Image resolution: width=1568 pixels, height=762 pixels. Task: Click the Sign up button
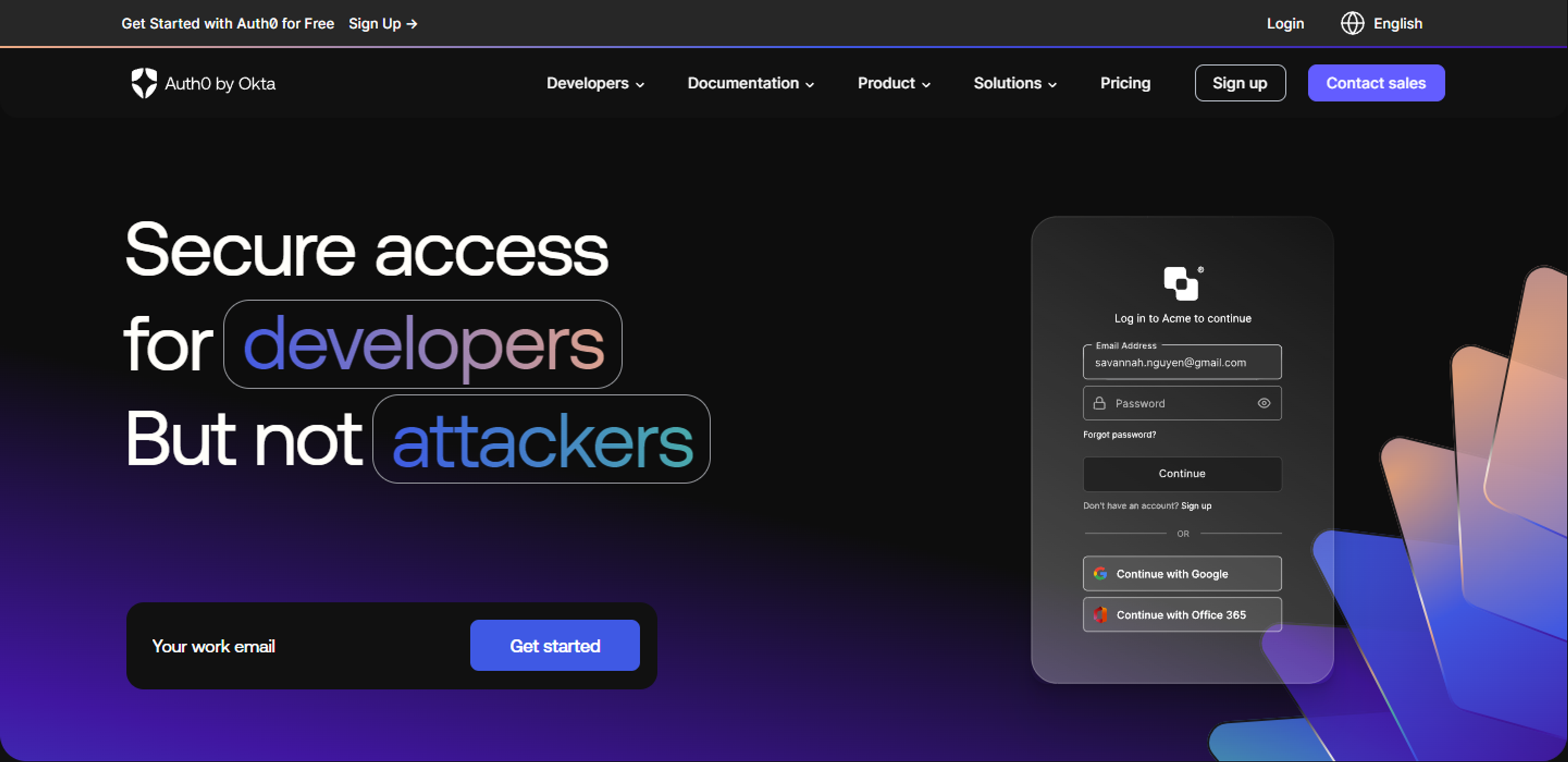1240,82
